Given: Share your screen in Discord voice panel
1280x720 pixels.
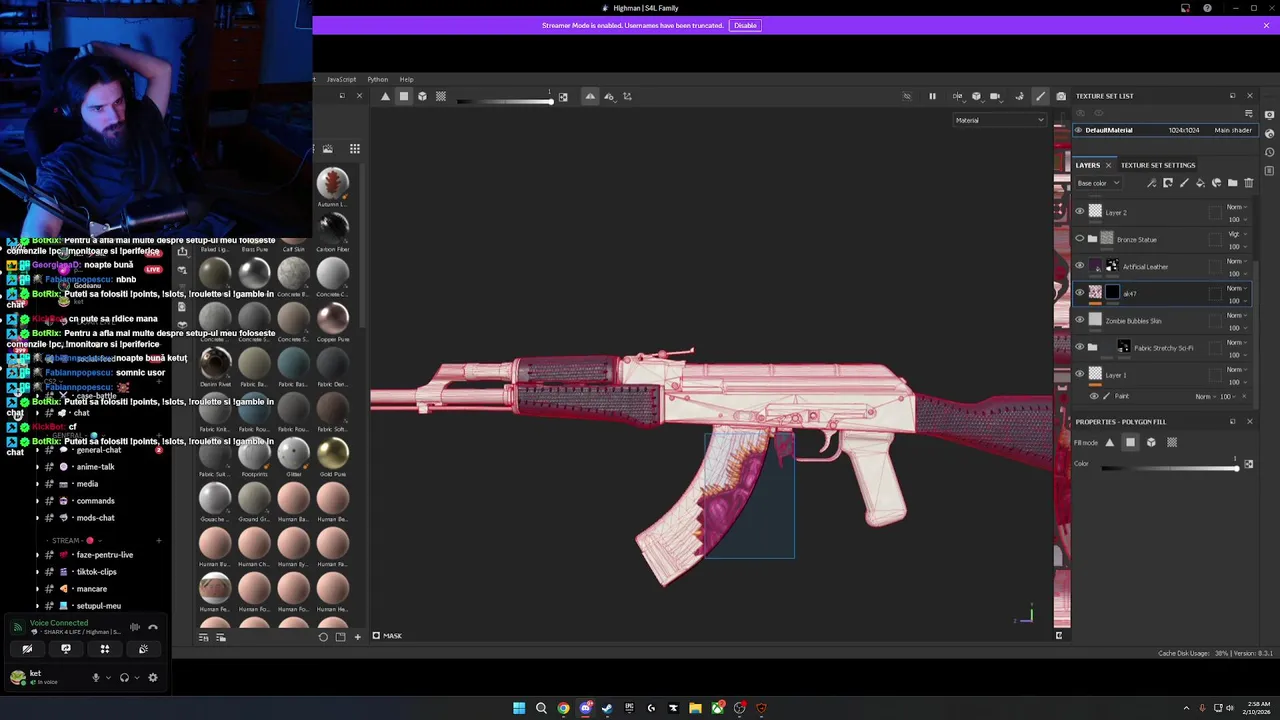Looking at the screenshot, I should tap(66, 649).
